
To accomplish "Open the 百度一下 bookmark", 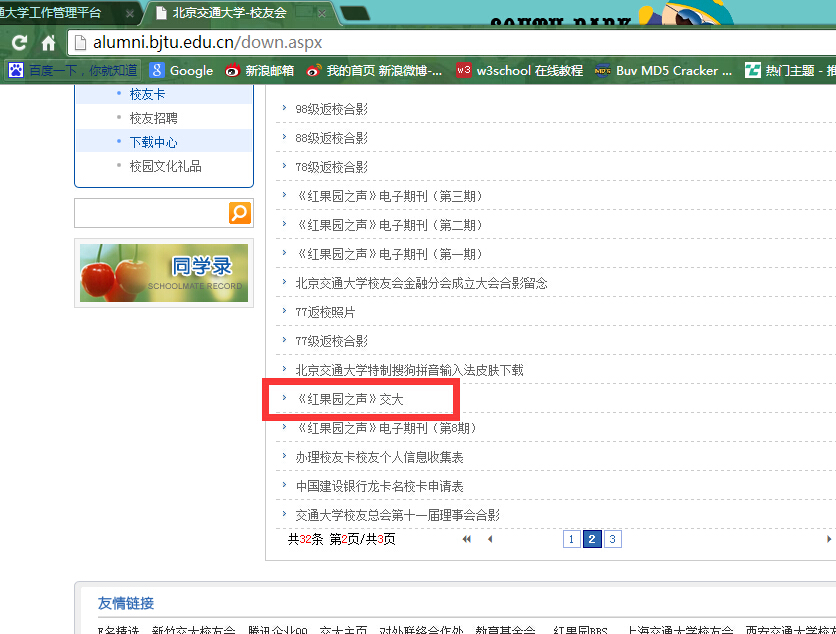I will pyautogui.click(x=73, y=70).
